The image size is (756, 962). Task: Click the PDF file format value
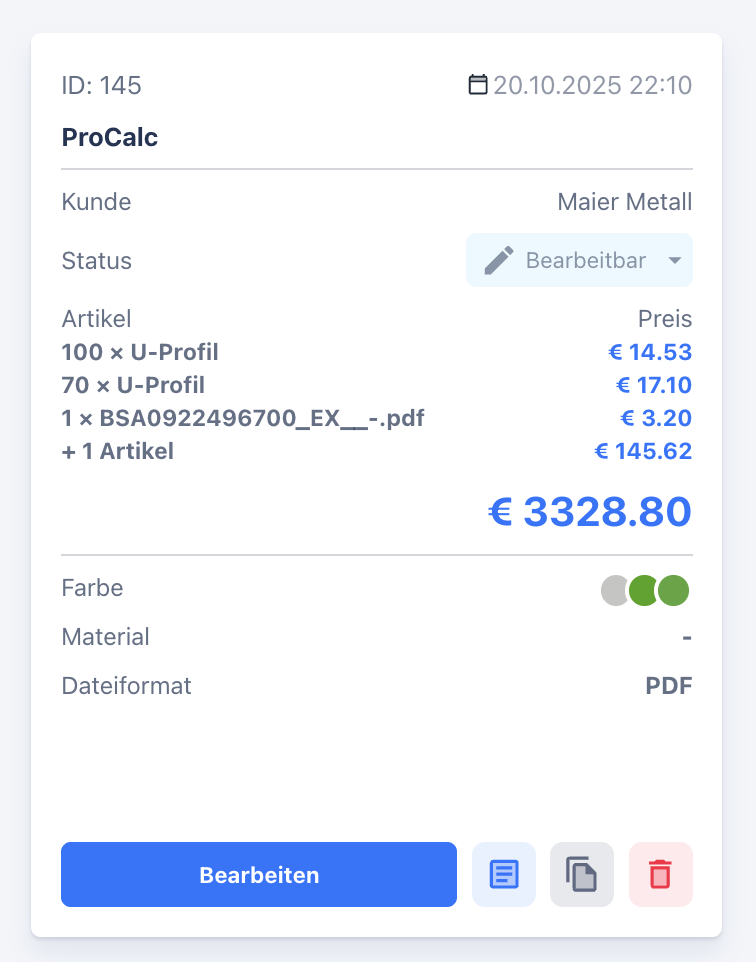(x=669, y=686)
